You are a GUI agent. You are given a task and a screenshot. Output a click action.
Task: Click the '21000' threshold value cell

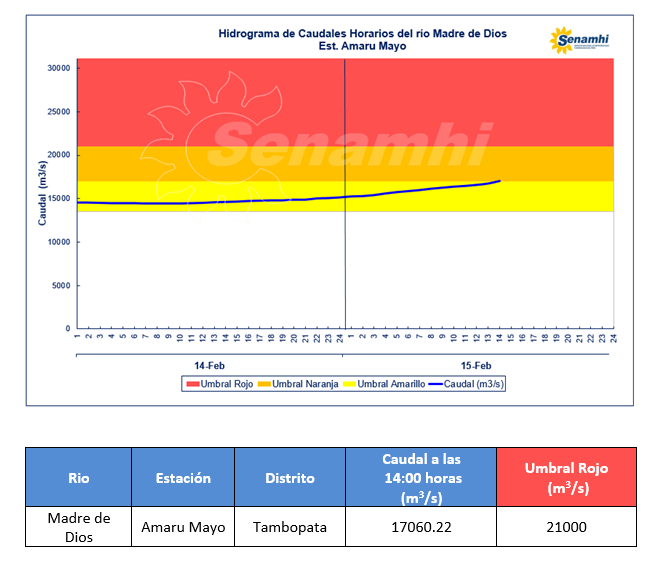567,527
